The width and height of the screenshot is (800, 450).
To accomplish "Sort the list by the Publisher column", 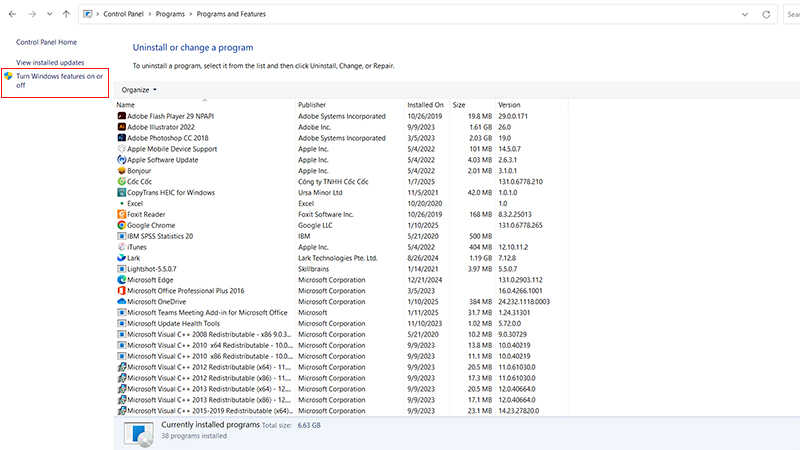I will coord(312,105).
